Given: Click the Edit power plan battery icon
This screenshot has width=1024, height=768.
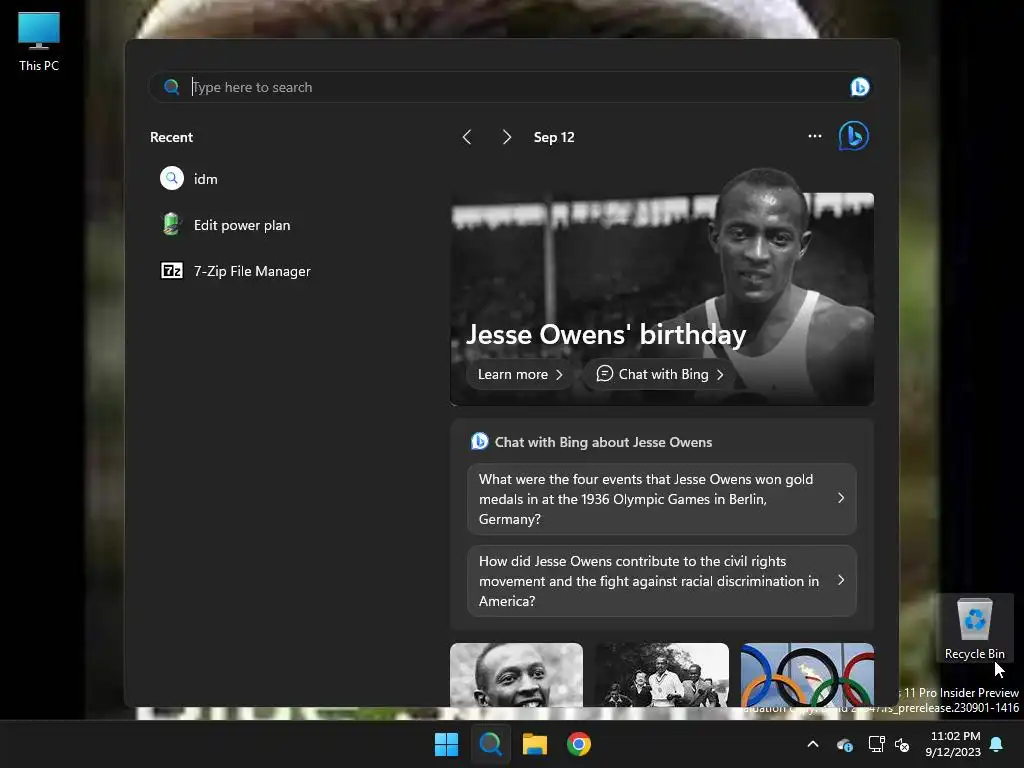Looking at the screenshot, I should [172, 225].
